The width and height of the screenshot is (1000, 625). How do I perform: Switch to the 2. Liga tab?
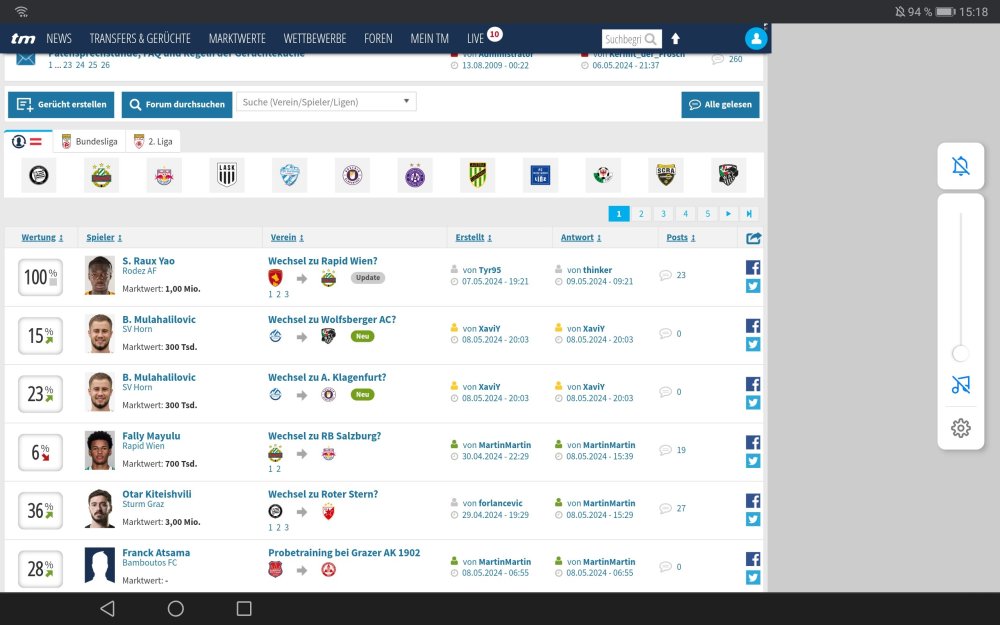click(x=153, y=141)
